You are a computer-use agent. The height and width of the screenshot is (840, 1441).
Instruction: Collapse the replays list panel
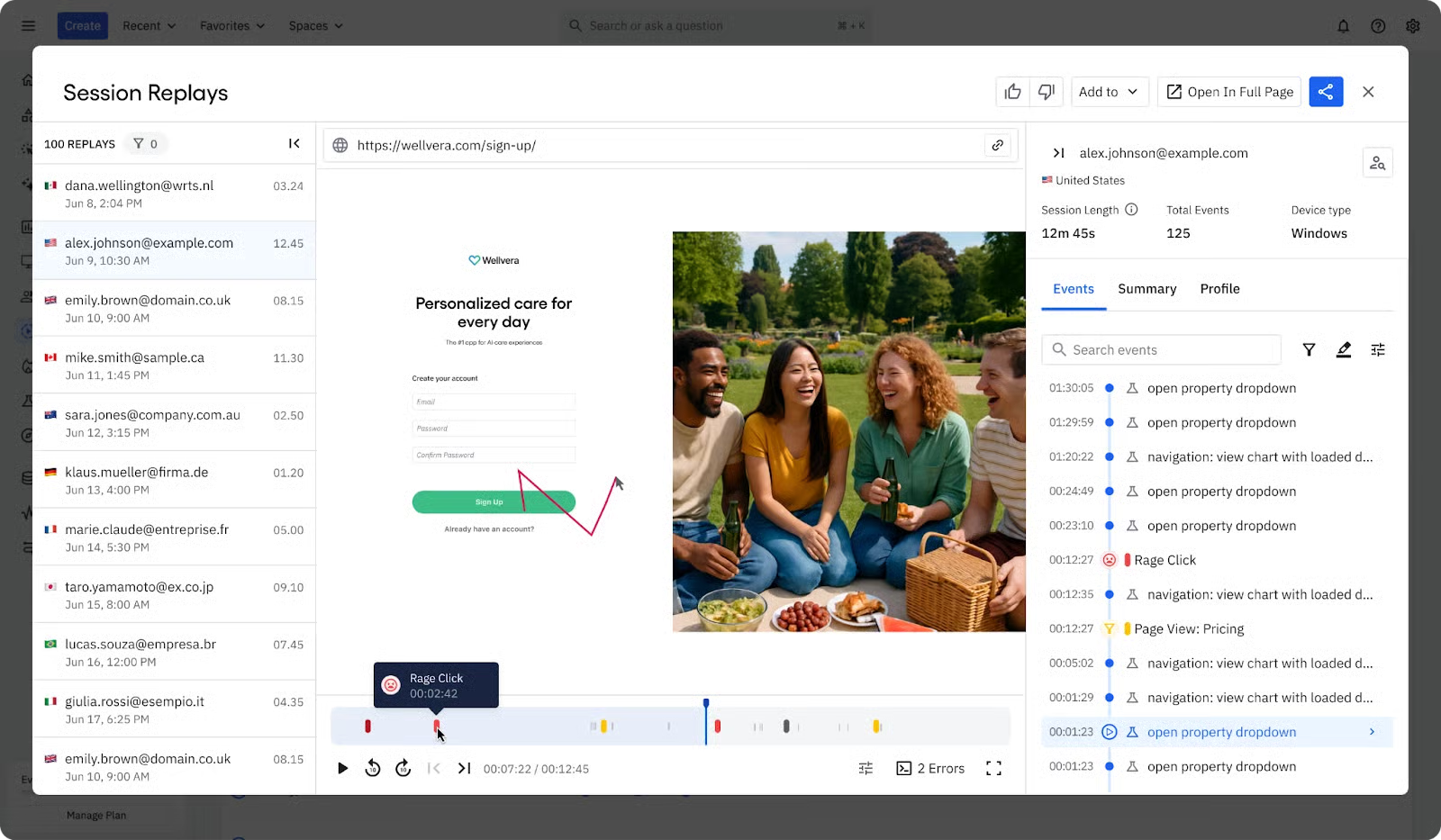click(294, 144)
